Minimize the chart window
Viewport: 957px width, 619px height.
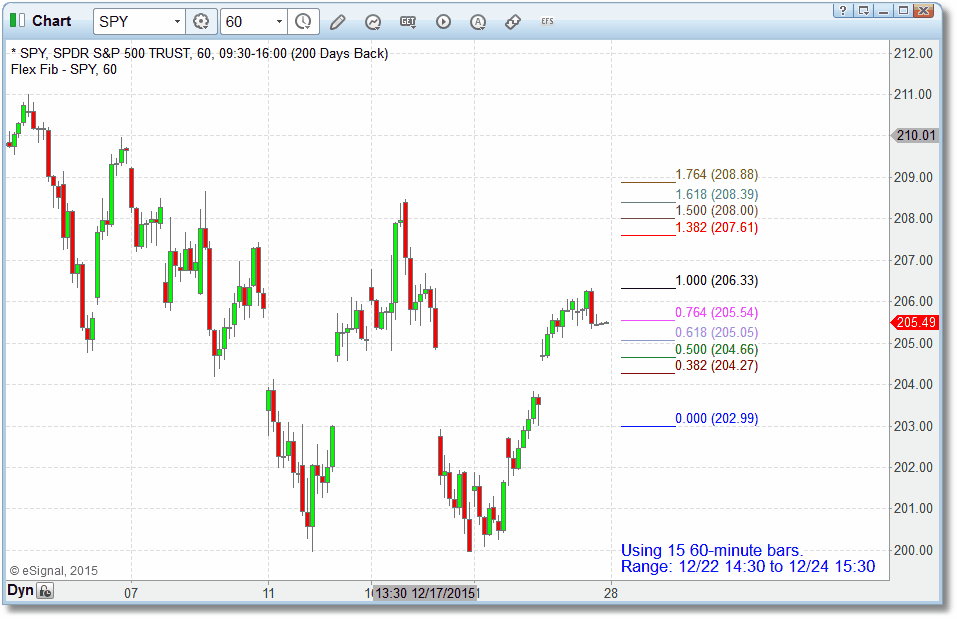point(883,10)
